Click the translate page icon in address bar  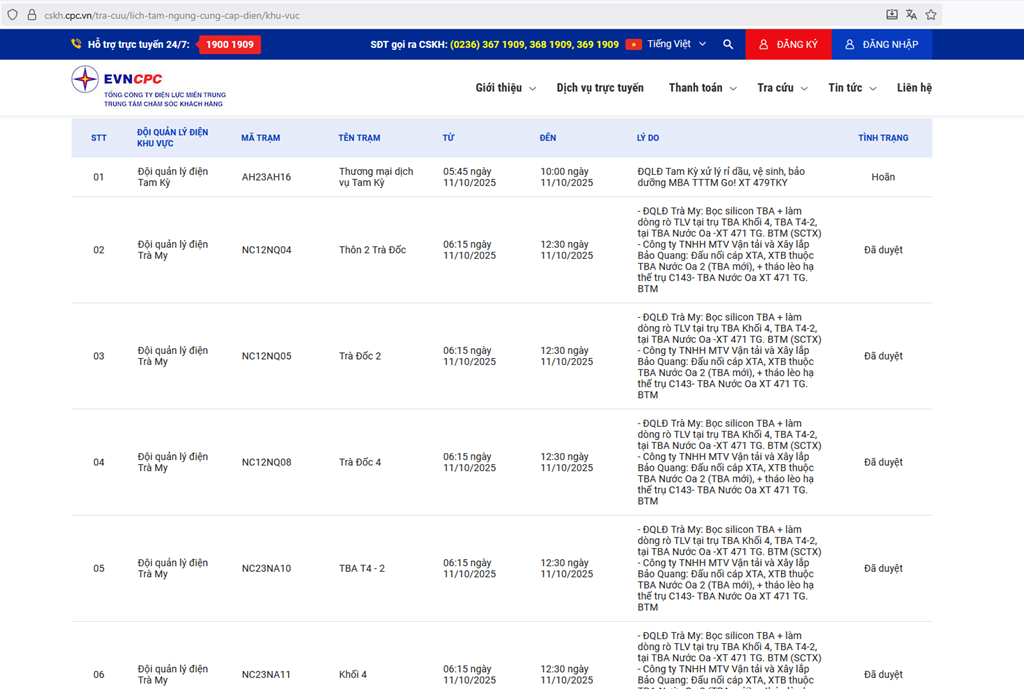tap(911, 15)
